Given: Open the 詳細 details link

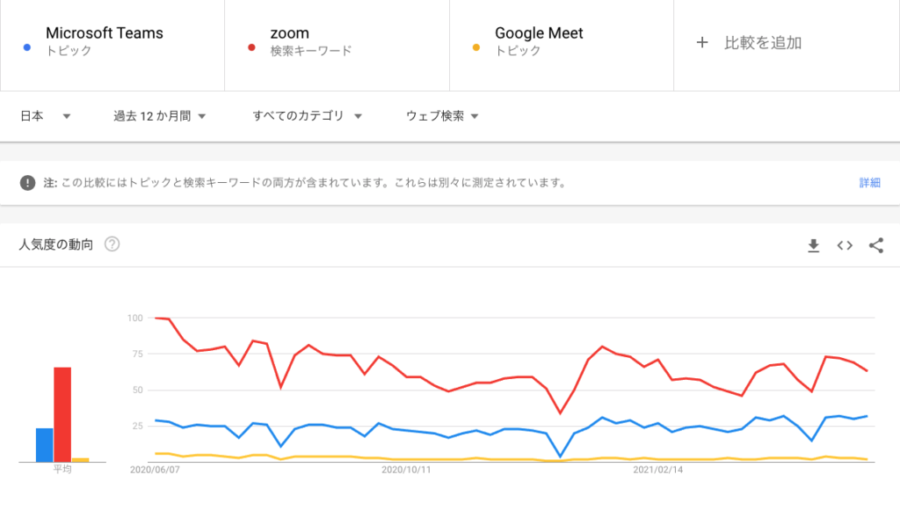Looking at the screenshot, I should coord(870,183).
